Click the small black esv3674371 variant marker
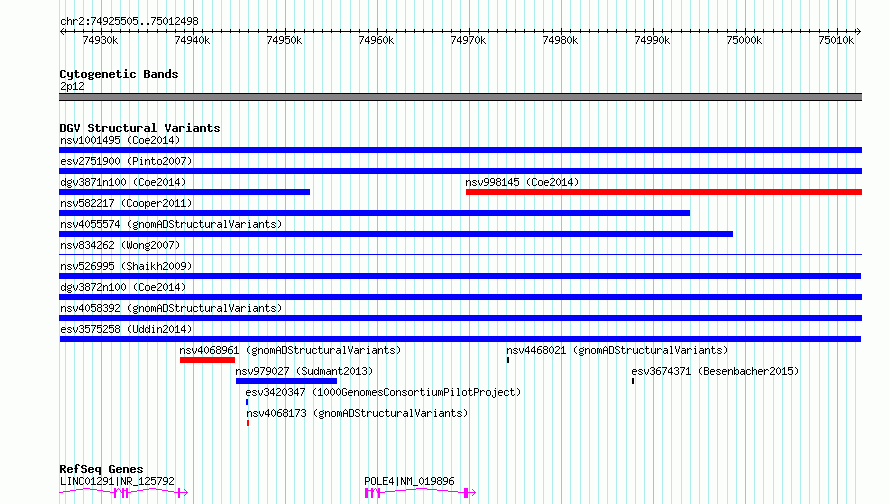This screenshot has height=504, width=890. (633, 381)
